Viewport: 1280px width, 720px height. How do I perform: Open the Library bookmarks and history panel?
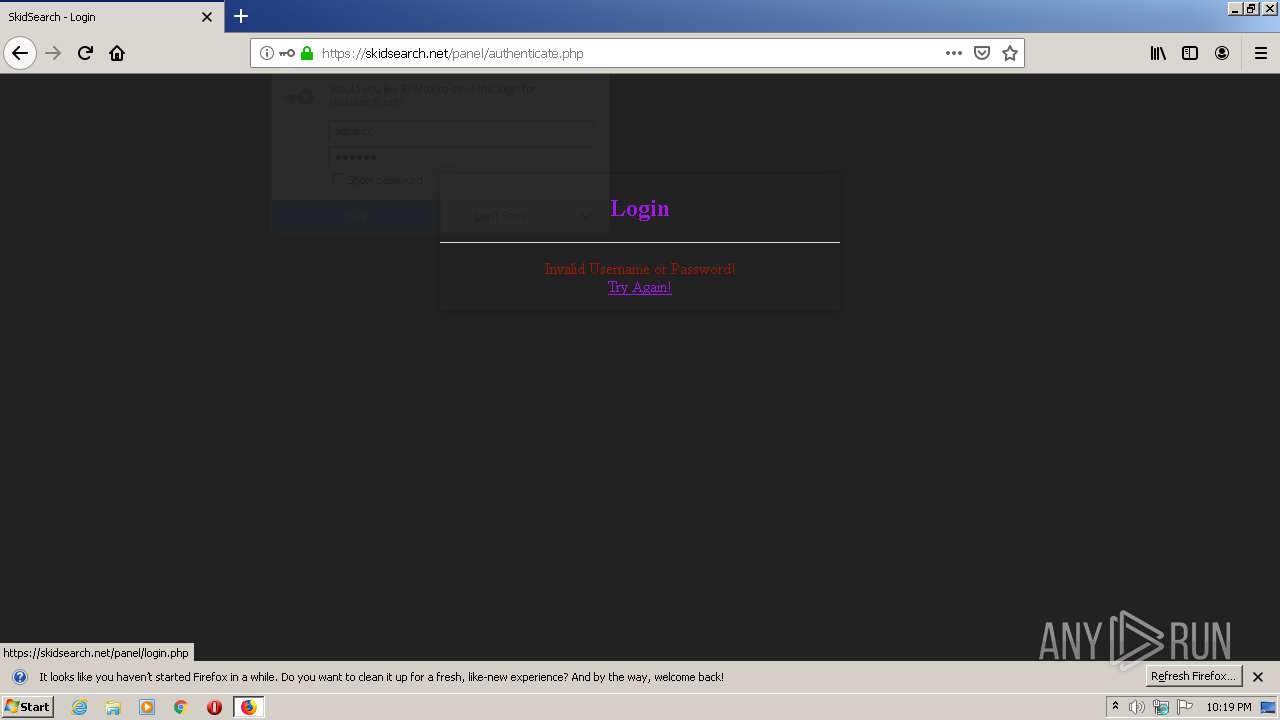tap(1158, 53)
